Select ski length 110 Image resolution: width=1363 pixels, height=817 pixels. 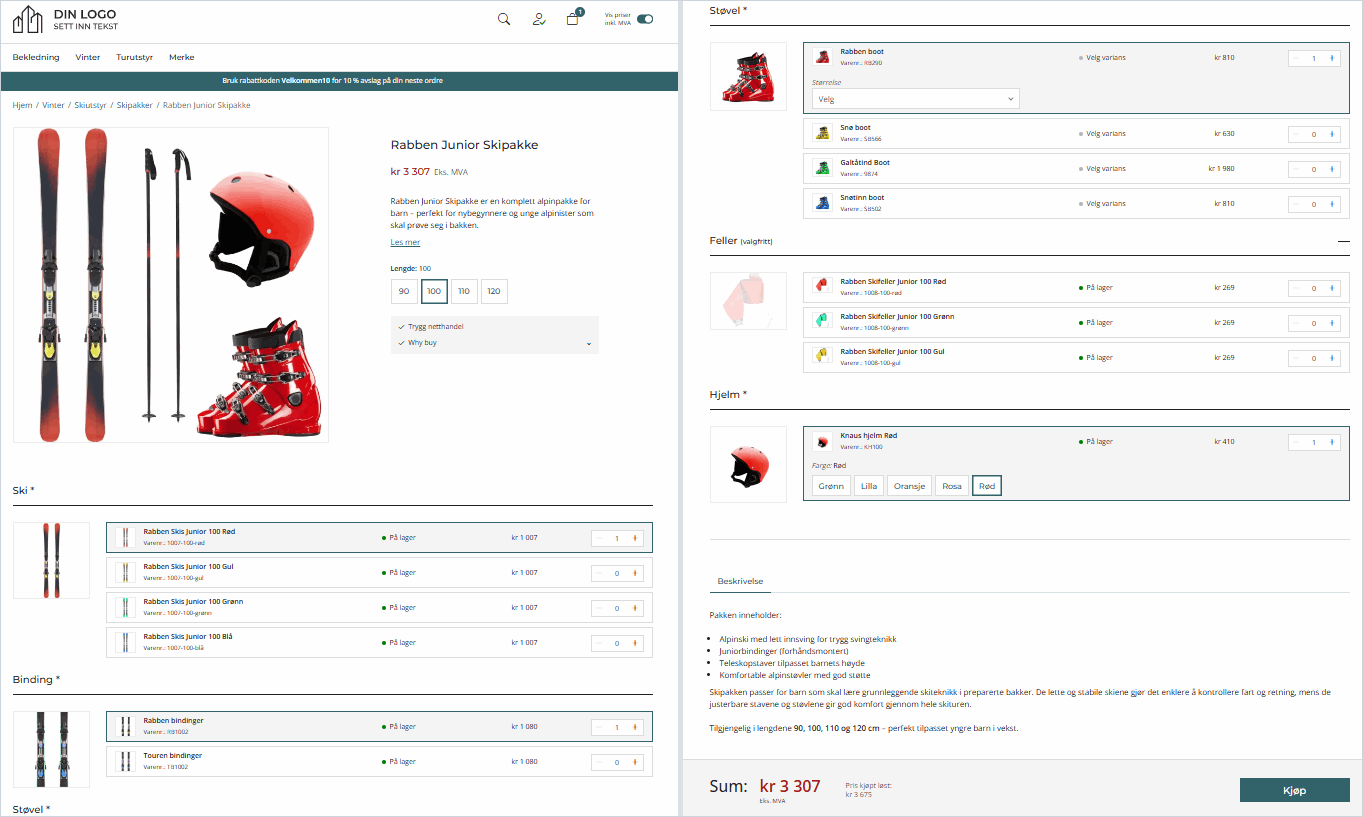(x=464, y=292)
